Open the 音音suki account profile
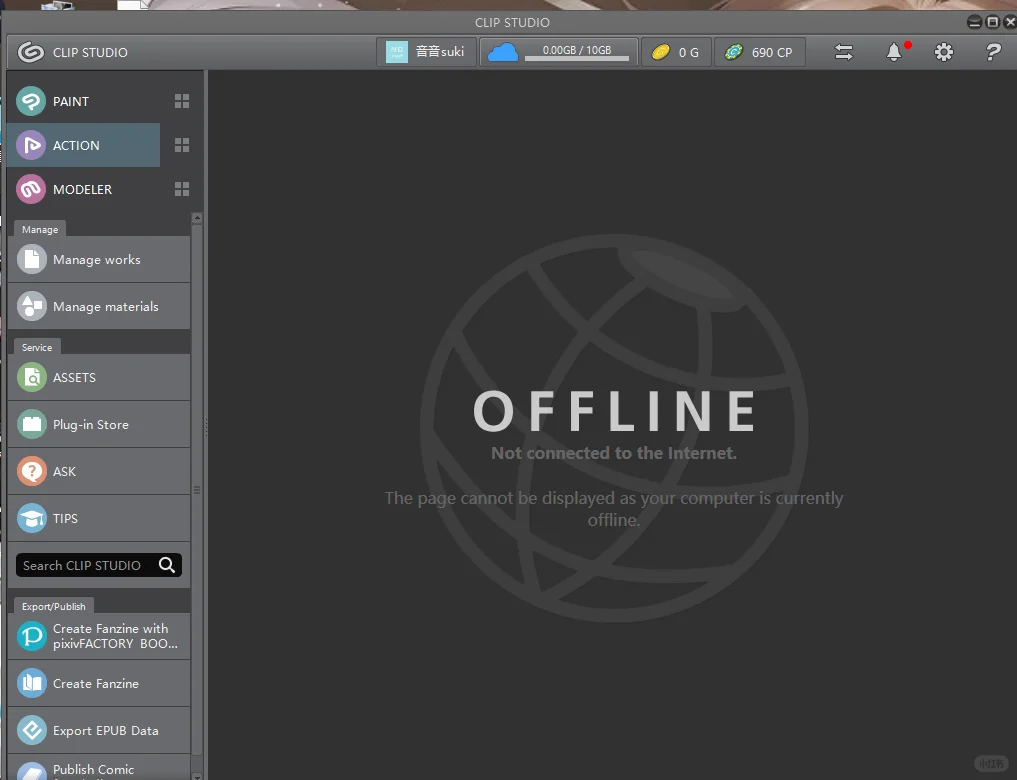 click(x=426, y=52)
